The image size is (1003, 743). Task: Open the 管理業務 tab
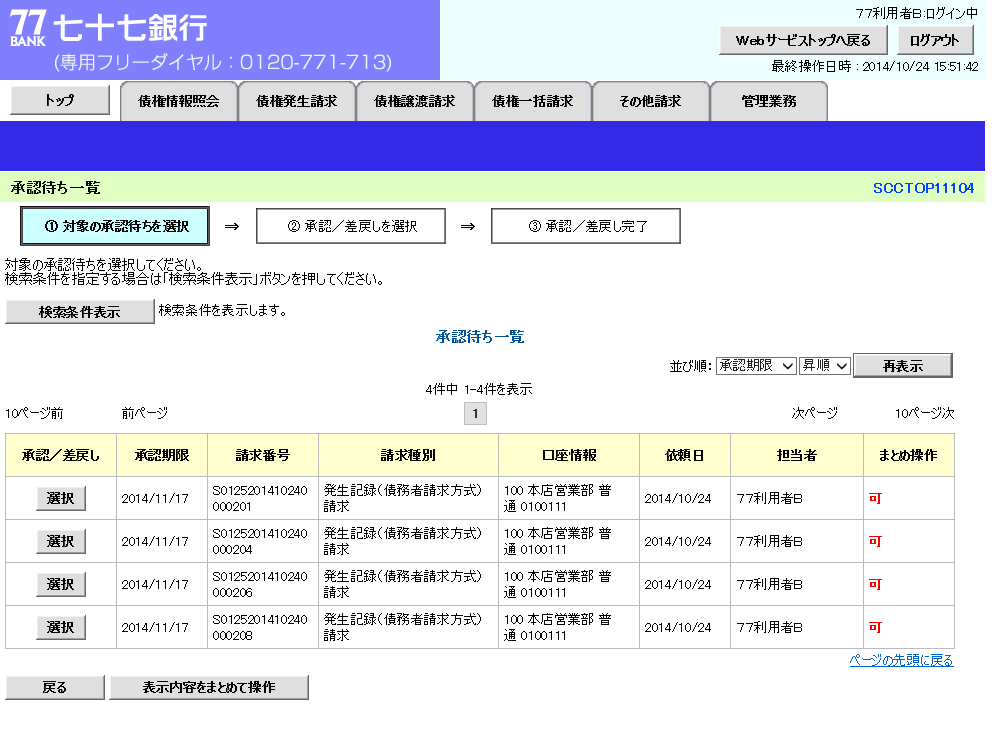769,101
